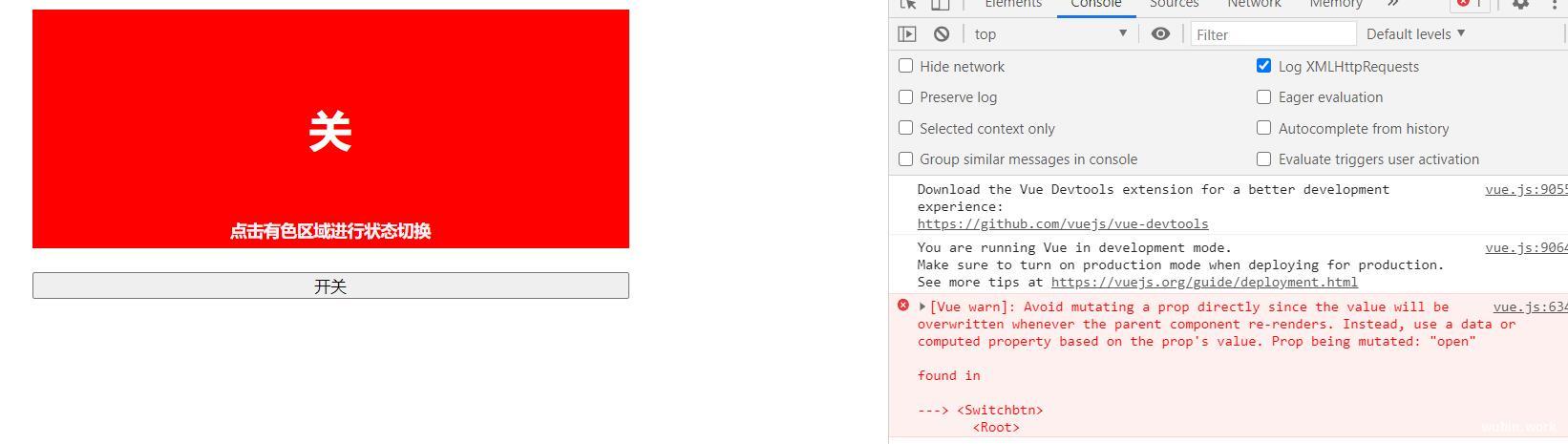1568x444 pixels.
Task: Uncheck Log XMLHttpRequests
Action: [1263, 66]
